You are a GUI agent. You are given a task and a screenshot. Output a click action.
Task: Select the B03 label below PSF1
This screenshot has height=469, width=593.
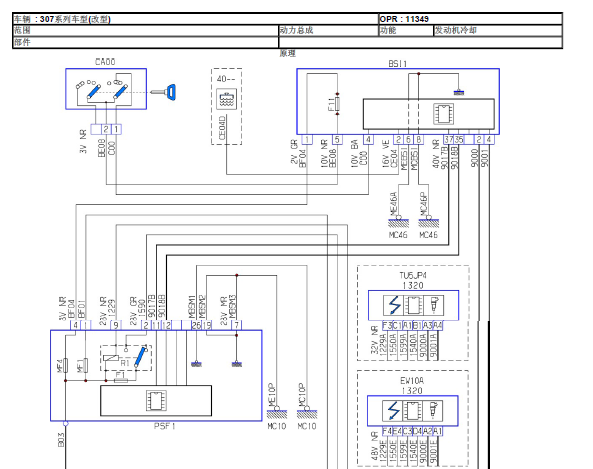click(x=61, y=440)
